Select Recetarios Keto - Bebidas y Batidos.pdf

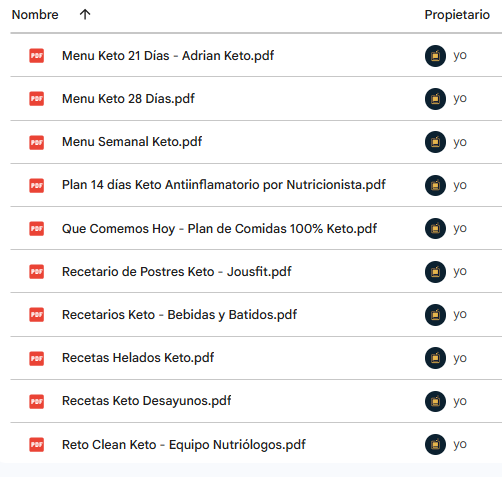click(179, 315)
